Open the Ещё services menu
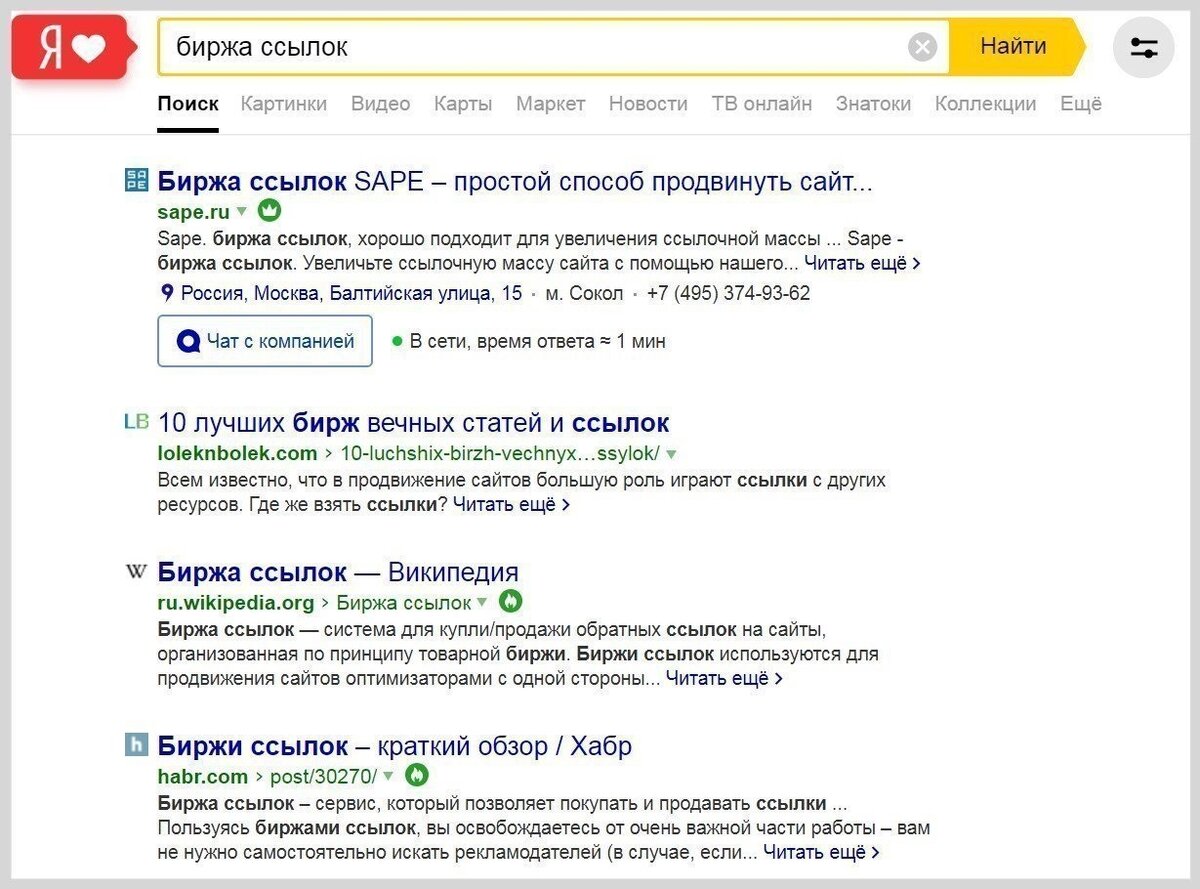 (1081, 103)
